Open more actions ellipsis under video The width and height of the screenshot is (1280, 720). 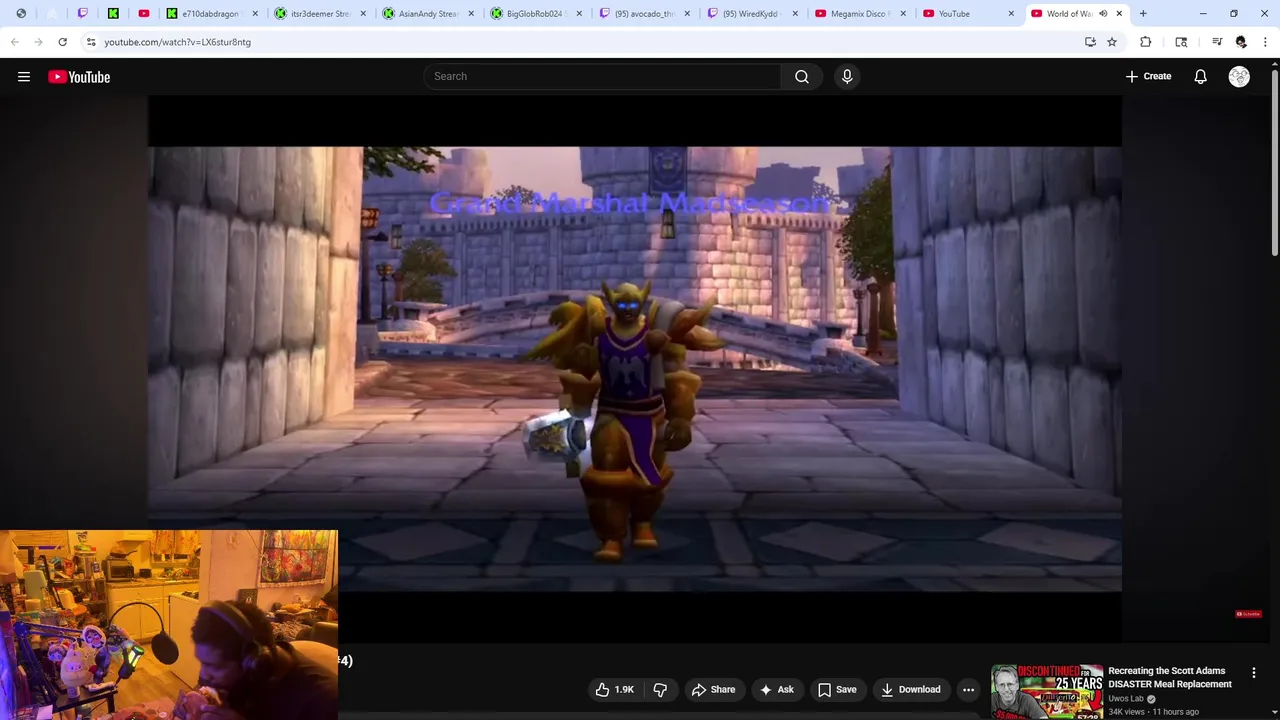coord(968,689)
